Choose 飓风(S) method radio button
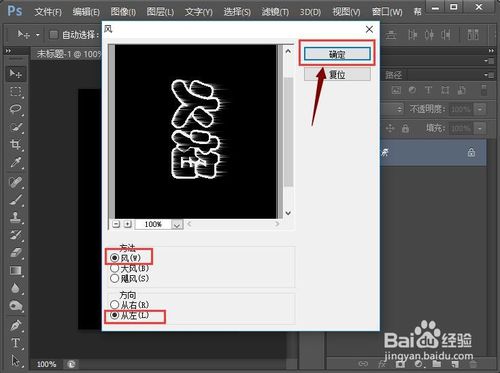Screen dimensions: 500x373 [x=115, y=278]
